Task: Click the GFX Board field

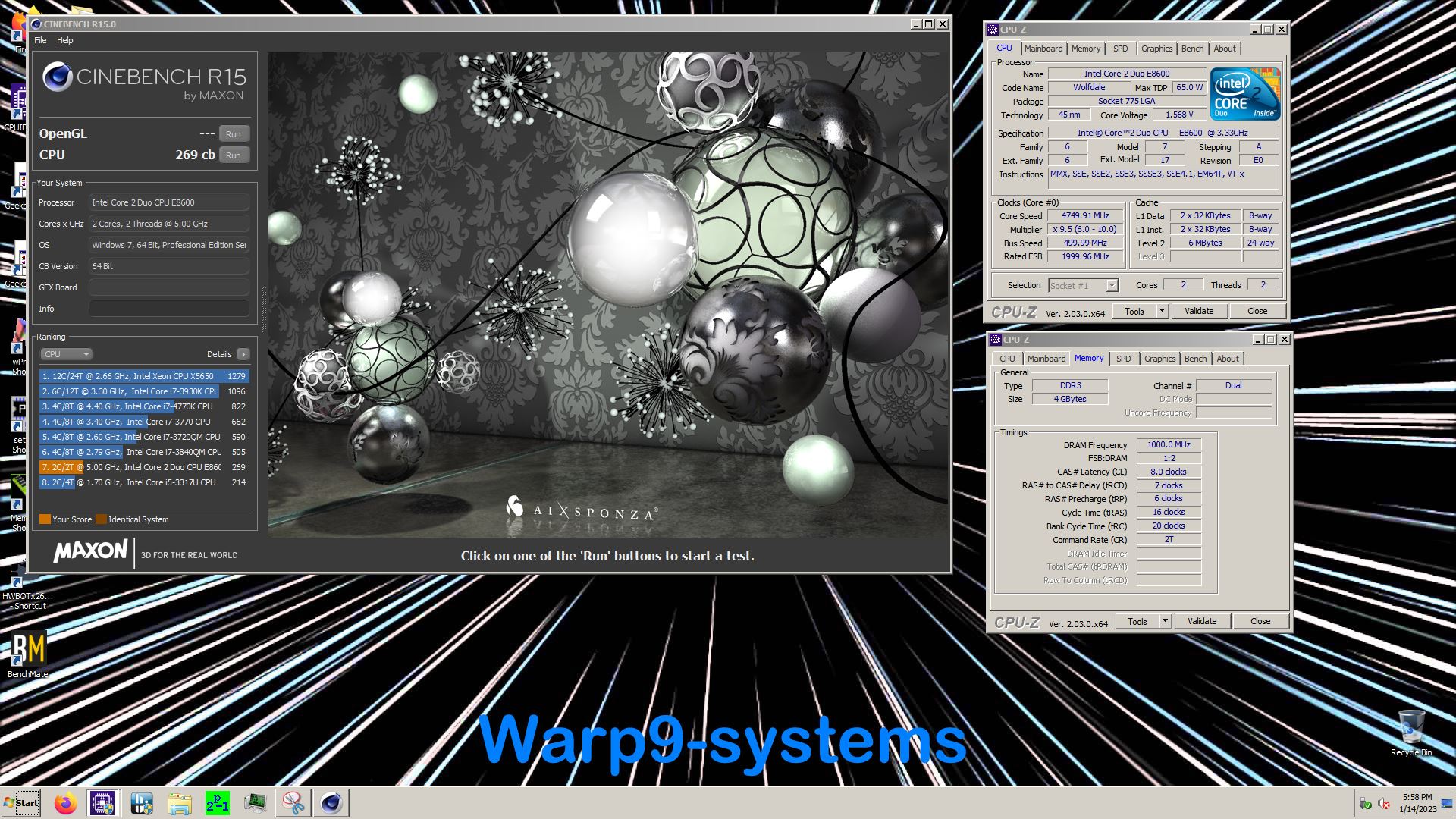Action: (168, 287)
